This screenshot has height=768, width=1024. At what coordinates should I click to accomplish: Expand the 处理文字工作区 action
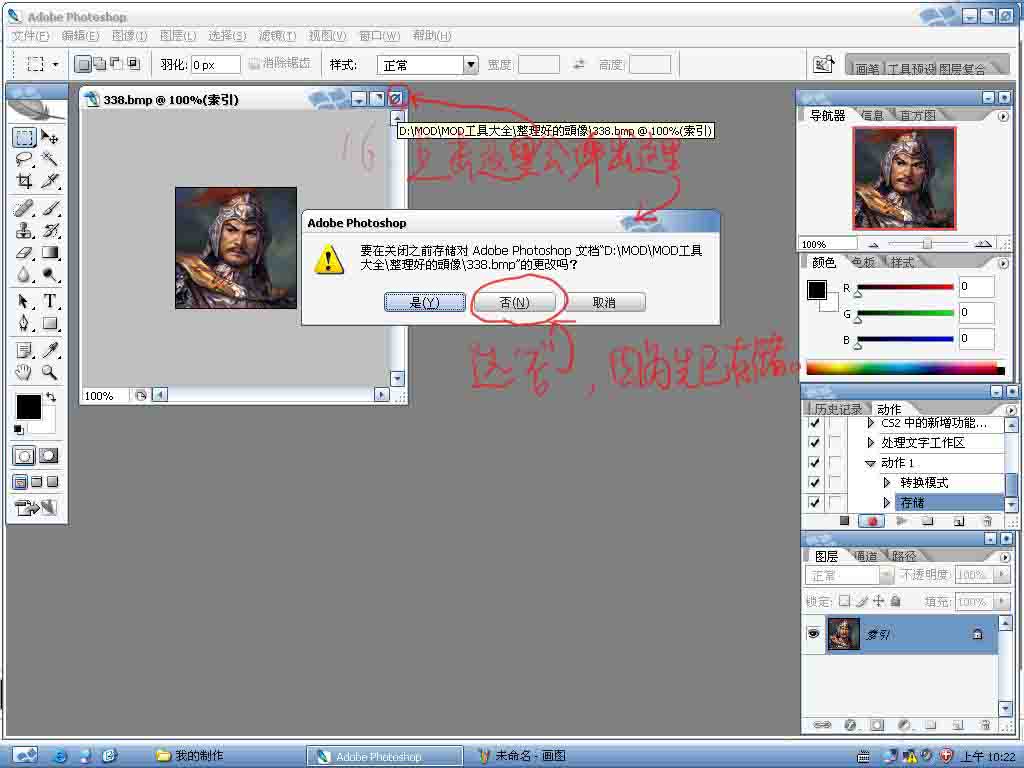pyautogui.click(x=870, y=442)
